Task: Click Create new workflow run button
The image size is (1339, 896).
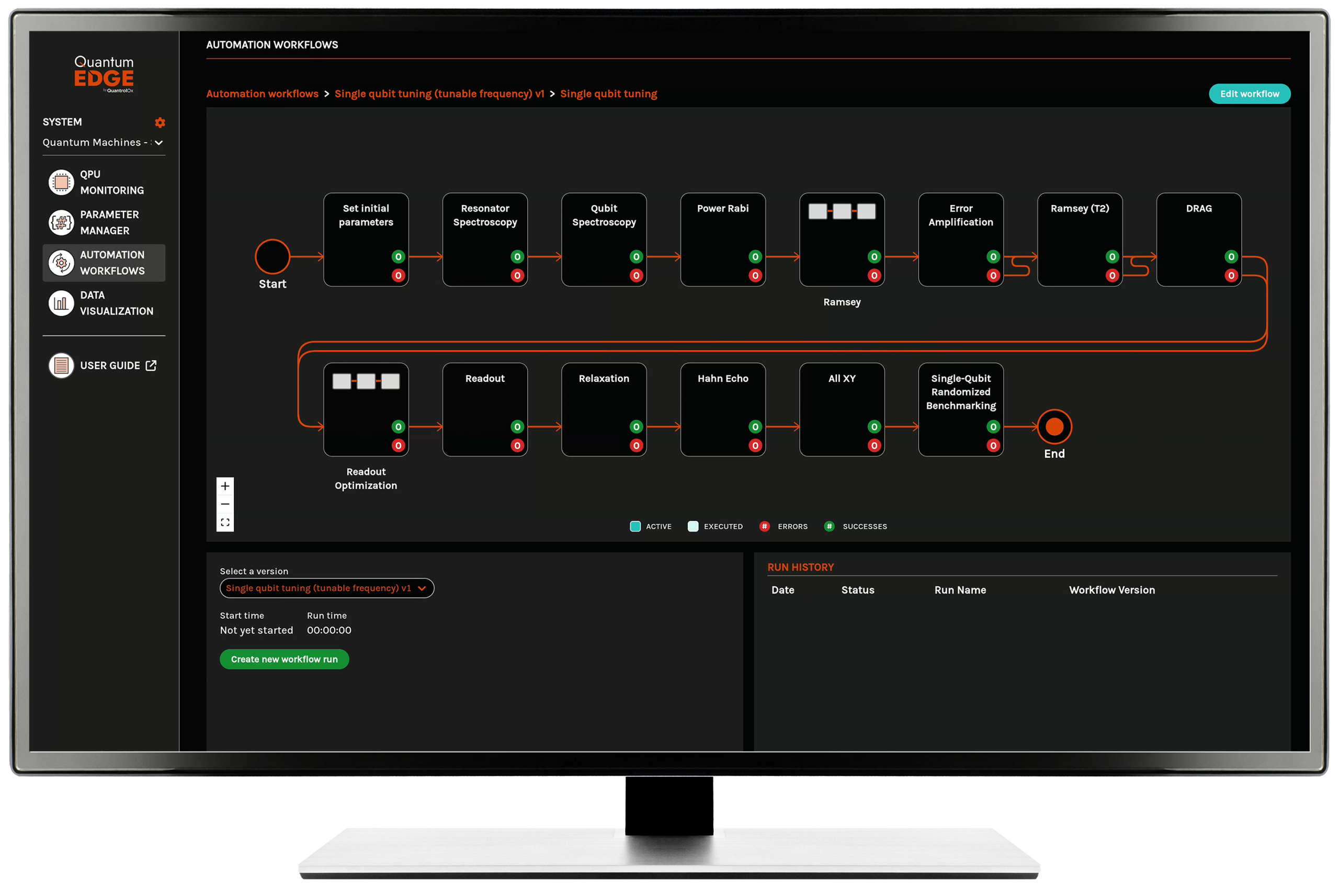Action: point(284,659)
